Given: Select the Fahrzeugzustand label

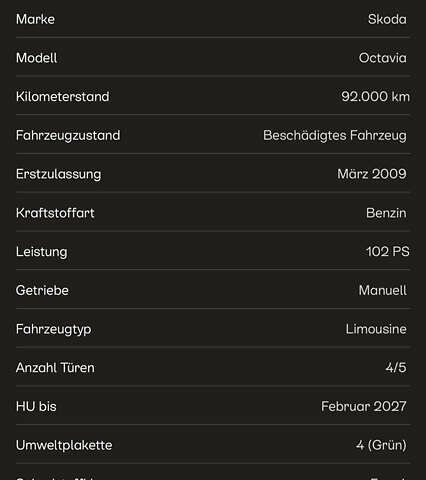Looking at the screenshot, I should (68, 135).
